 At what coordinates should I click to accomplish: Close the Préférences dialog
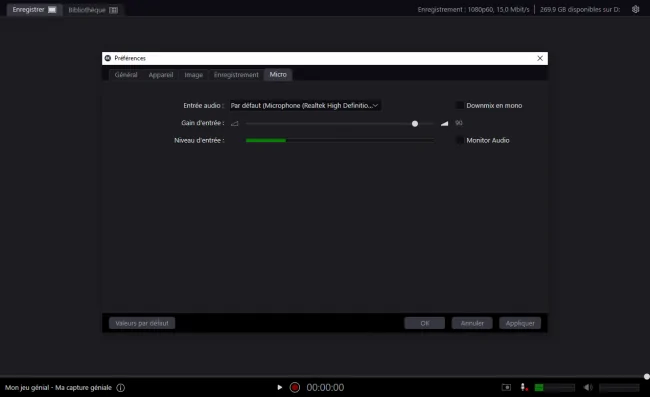point(540,58)
